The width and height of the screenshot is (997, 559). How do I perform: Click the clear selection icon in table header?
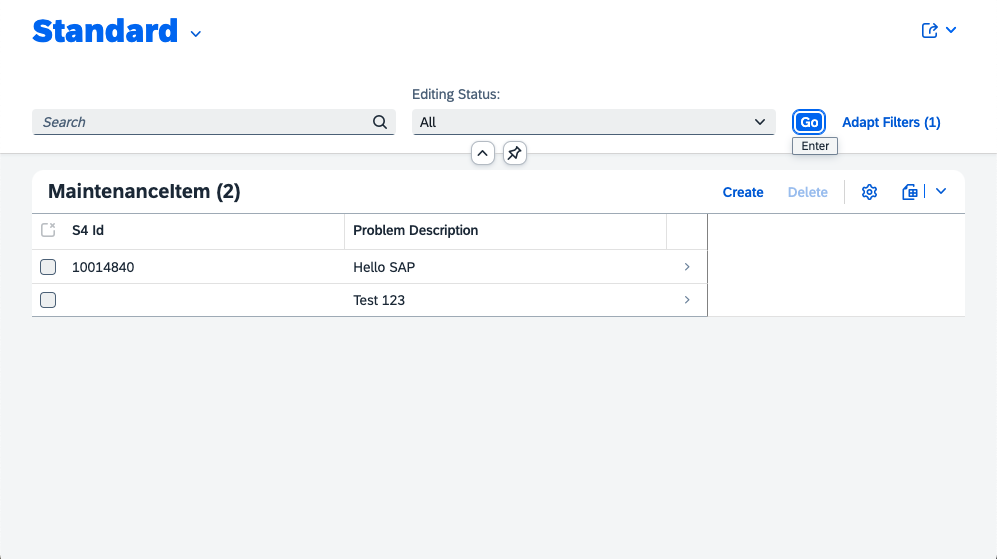tap(48, 230)
